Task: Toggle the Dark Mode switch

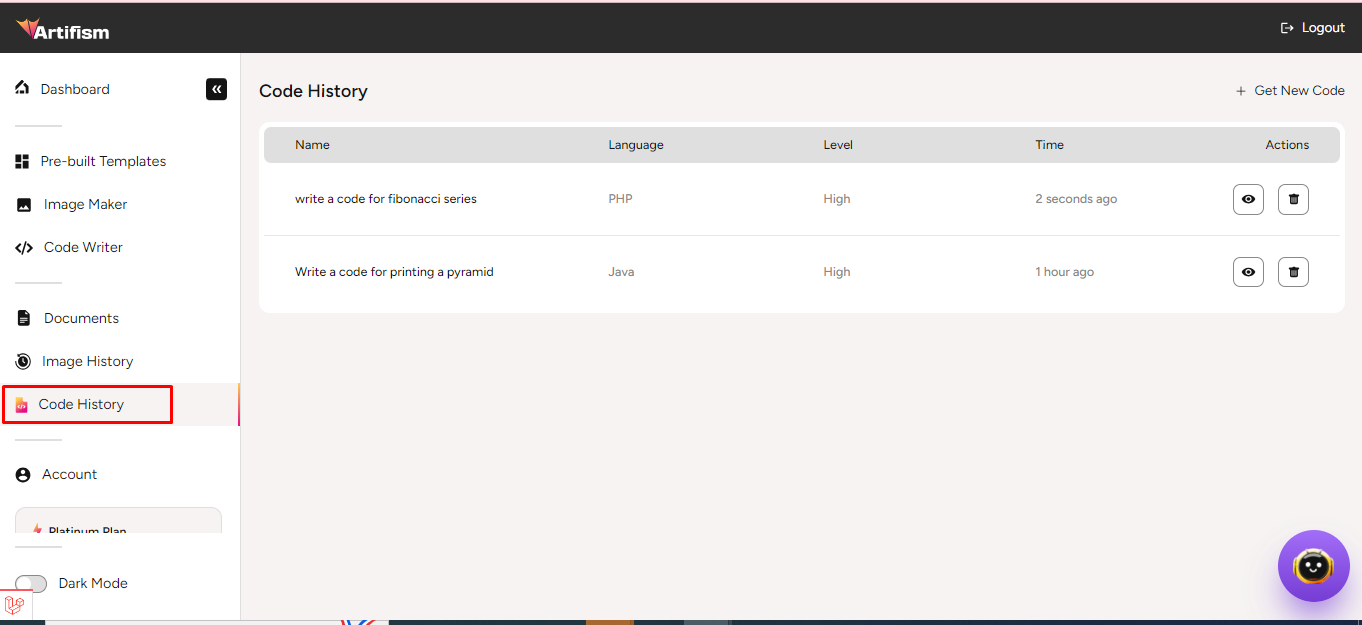Action: [31, 583]
